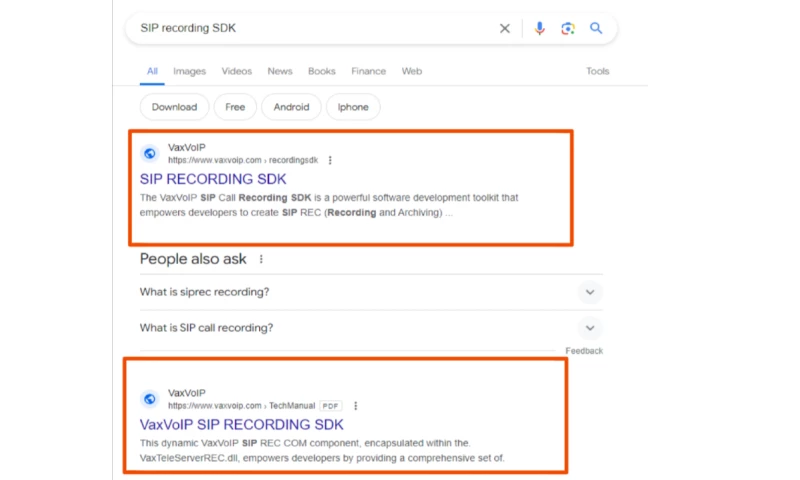
Task: Click the vaxvoip.com › TechManual URL text
Action: (x=241, y=406)
